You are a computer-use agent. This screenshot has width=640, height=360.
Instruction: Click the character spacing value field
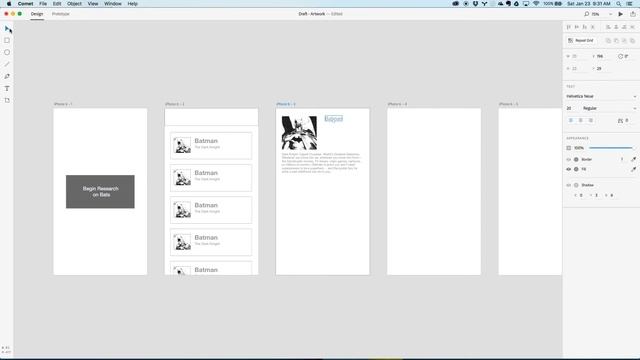pyautogui.click(x=628, y=120)
